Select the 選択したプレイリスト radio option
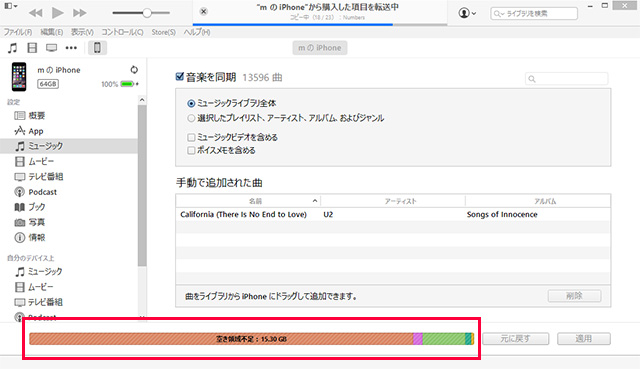This screenshot has height=369, width=640. [x=191, y=118]
